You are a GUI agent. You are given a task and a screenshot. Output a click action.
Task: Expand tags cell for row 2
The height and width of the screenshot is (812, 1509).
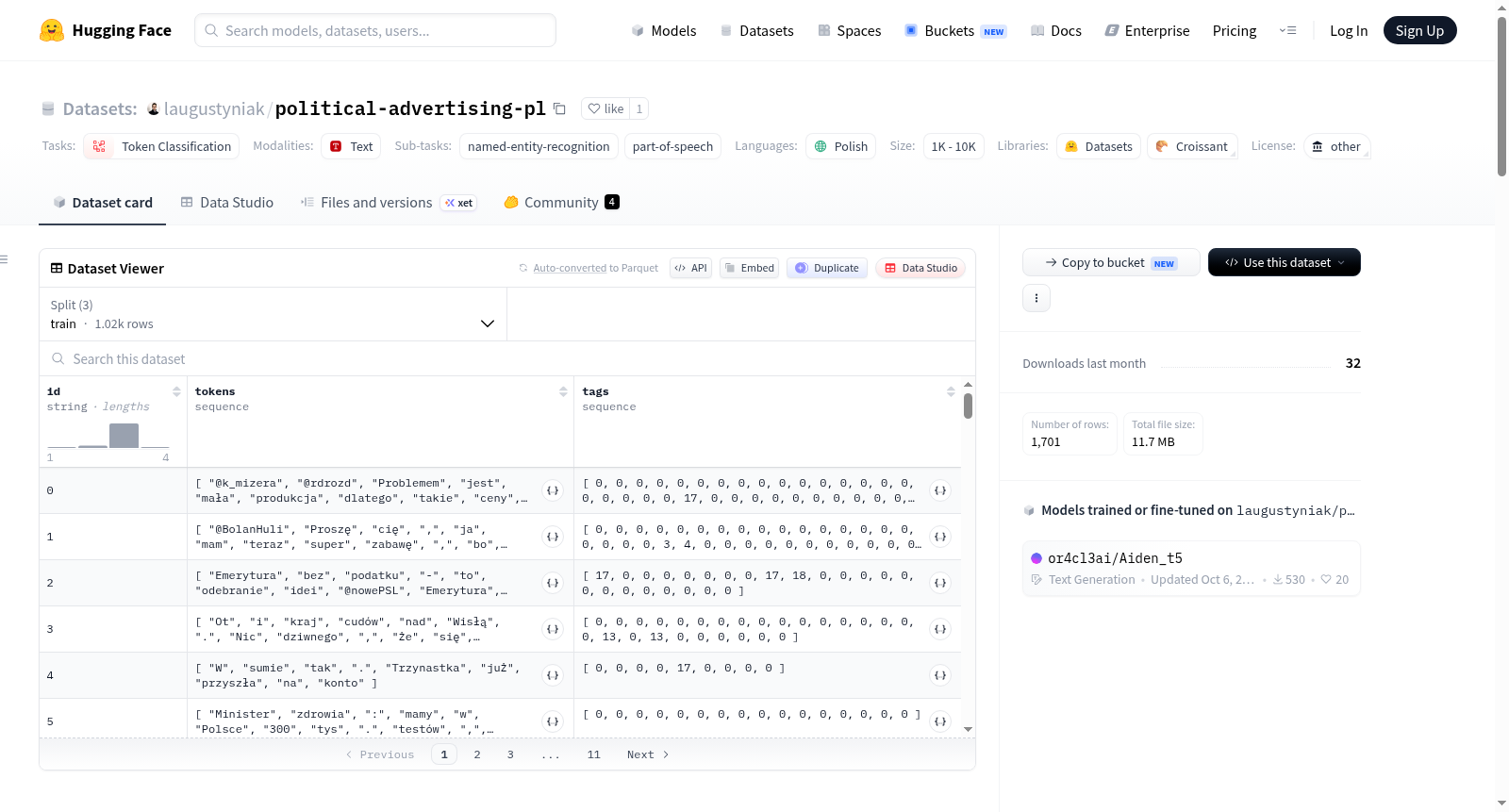pos(940,583)
